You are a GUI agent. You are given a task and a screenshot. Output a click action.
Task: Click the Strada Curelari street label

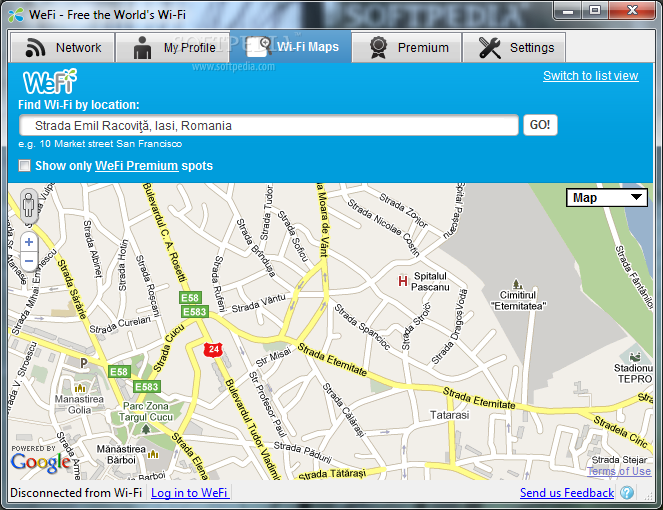click(x=120, y=325)
